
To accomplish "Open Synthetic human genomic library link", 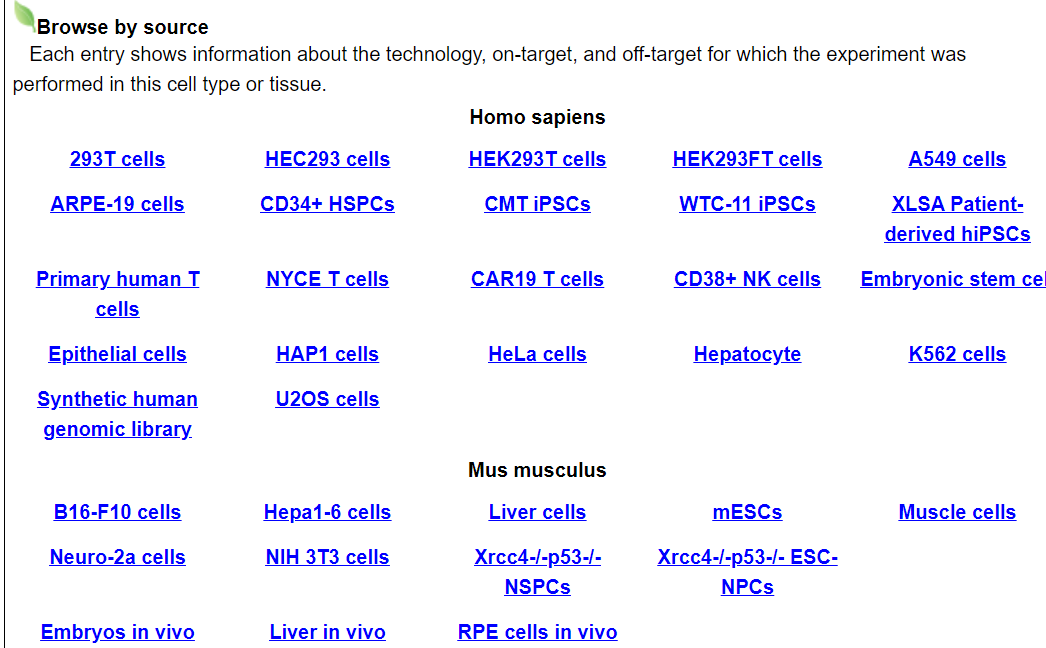I will [117, 414].
